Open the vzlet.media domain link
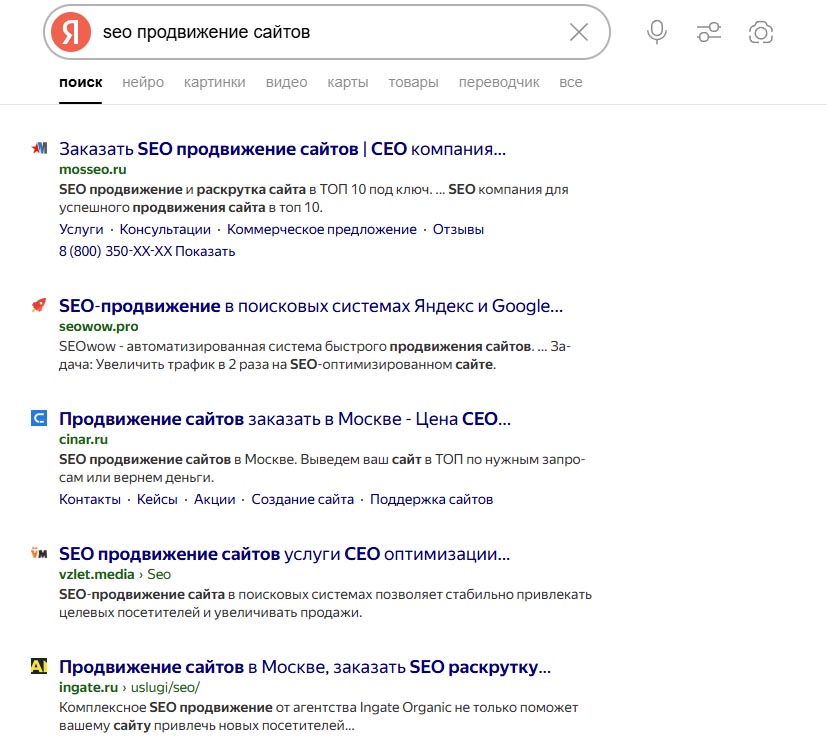The image size is (827, 756). click(x=97, y=574)
